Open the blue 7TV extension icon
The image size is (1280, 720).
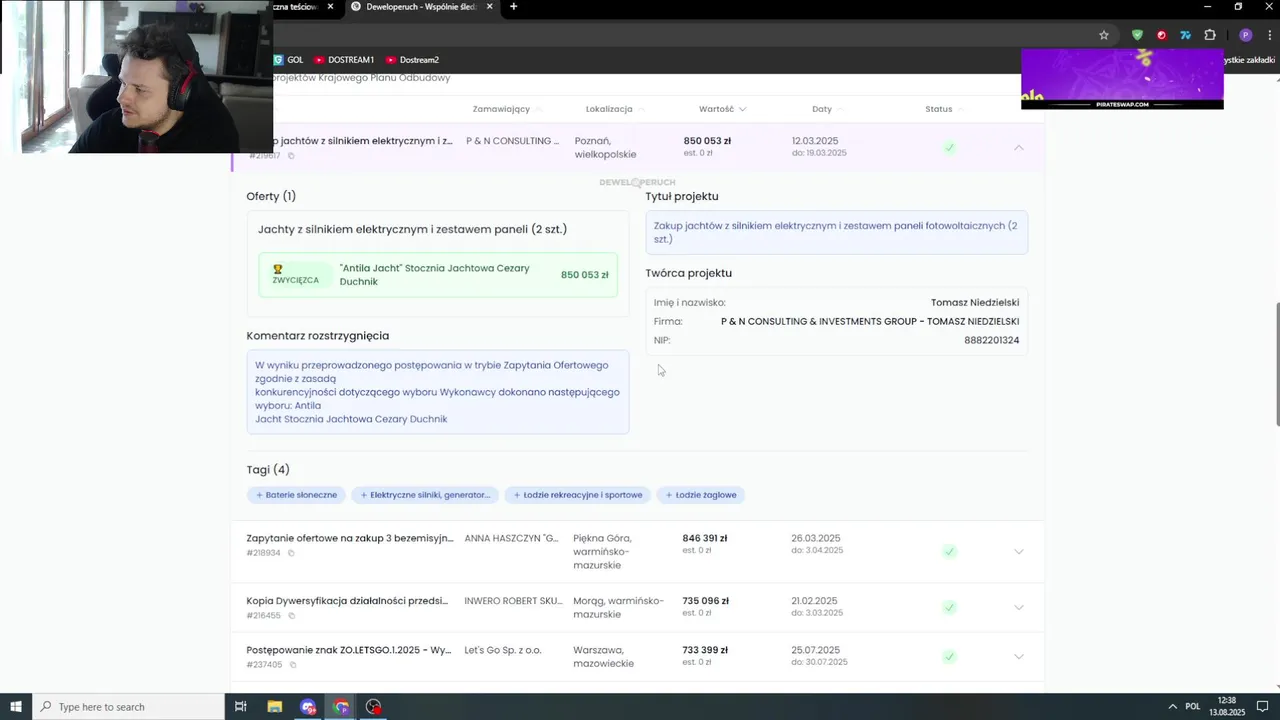[x=1185, y=35]
